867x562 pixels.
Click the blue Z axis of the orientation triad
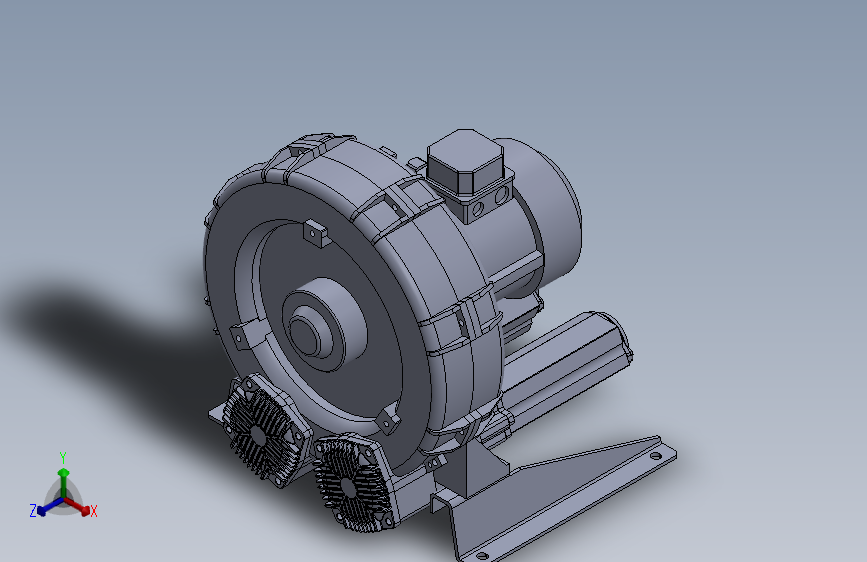pos(49,506)
